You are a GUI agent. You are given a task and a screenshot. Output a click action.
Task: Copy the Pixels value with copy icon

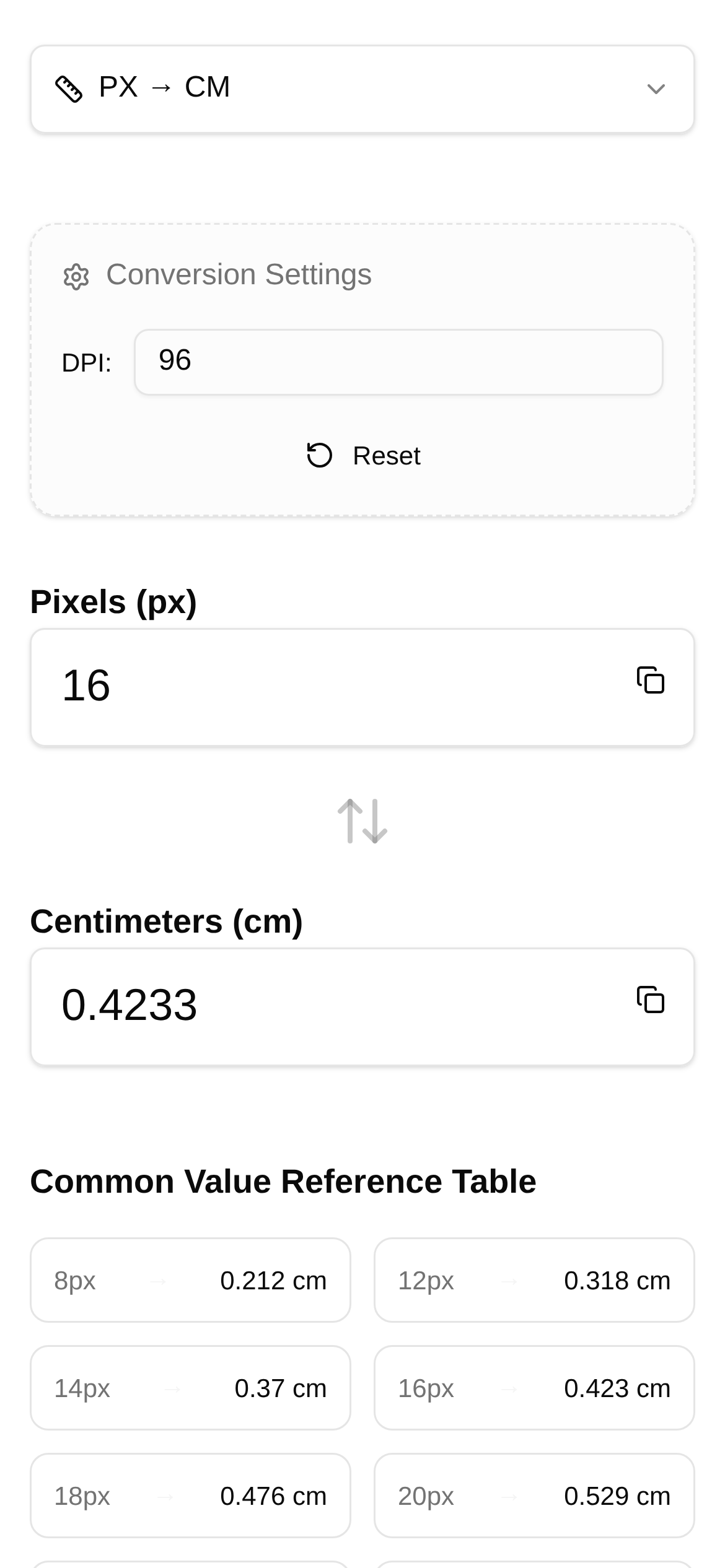click(x=651, y=681)
